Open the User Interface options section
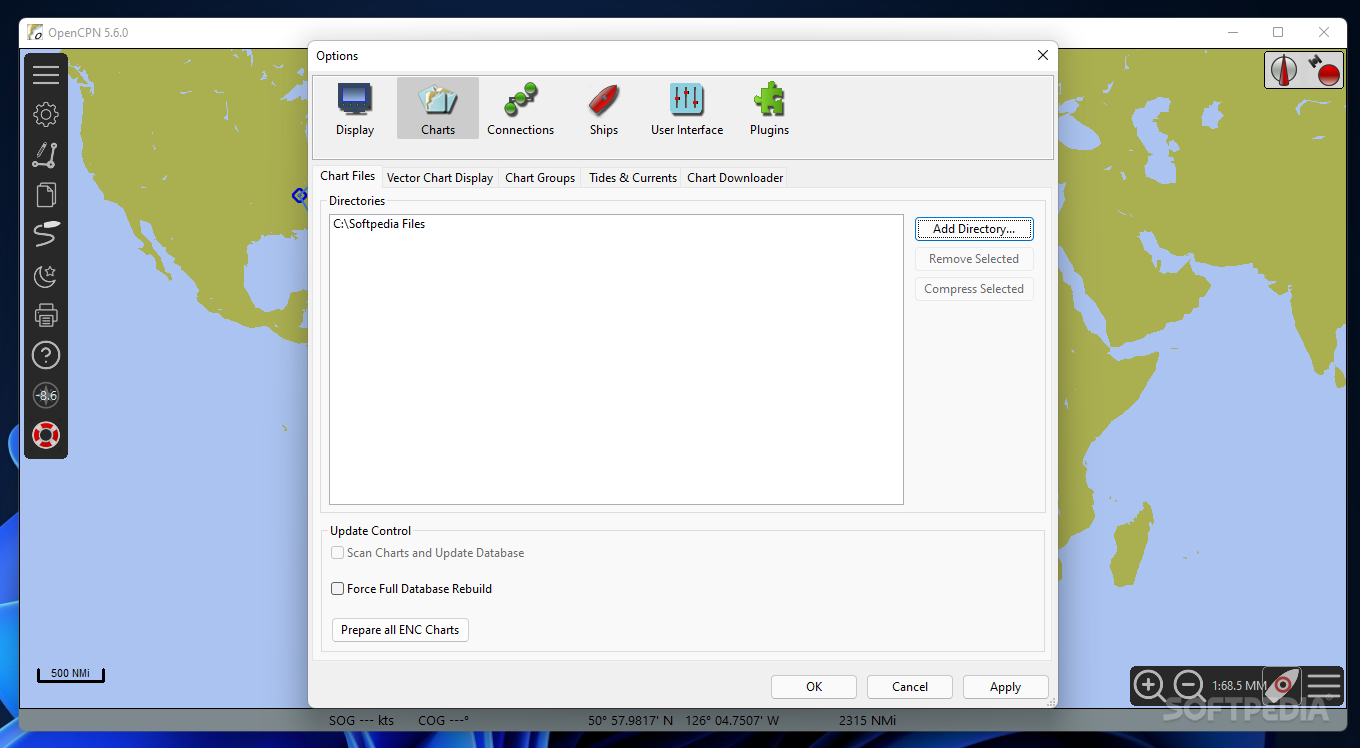 coord(686,108)
